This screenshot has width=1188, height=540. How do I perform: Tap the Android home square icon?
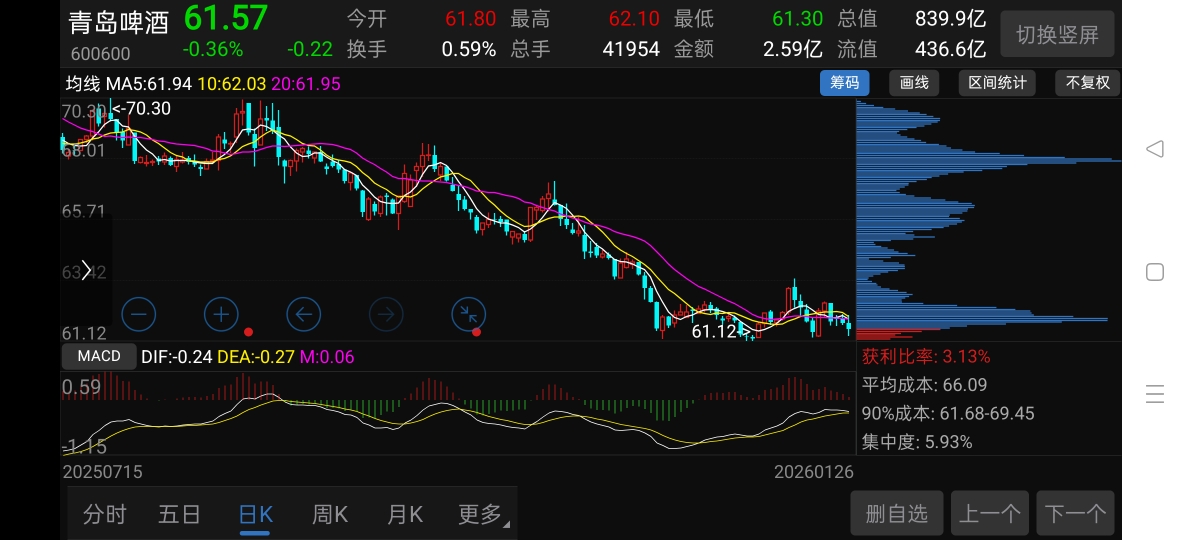pos(1155,272)
